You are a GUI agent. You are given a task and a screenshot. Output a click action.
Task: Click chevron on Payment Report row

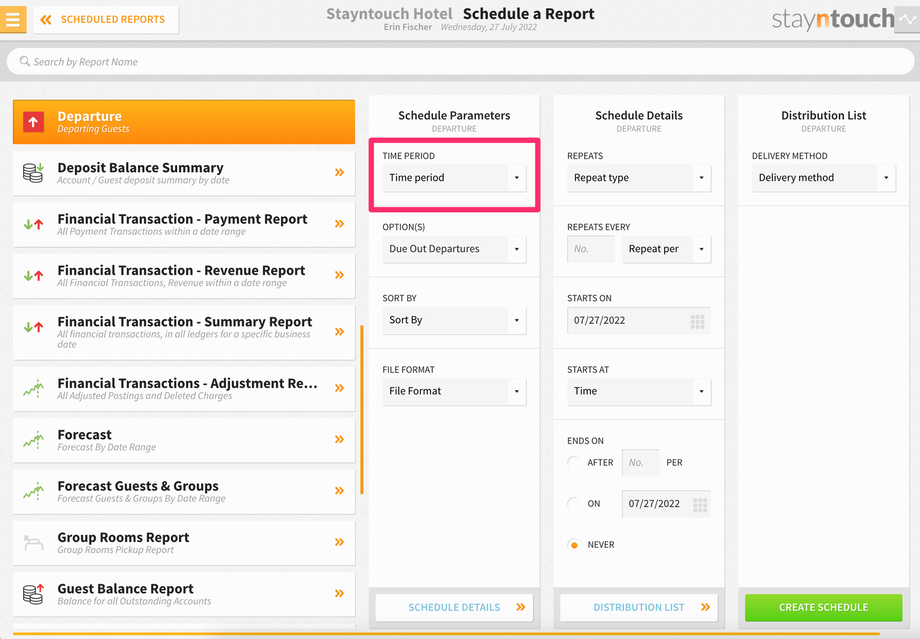339,224
